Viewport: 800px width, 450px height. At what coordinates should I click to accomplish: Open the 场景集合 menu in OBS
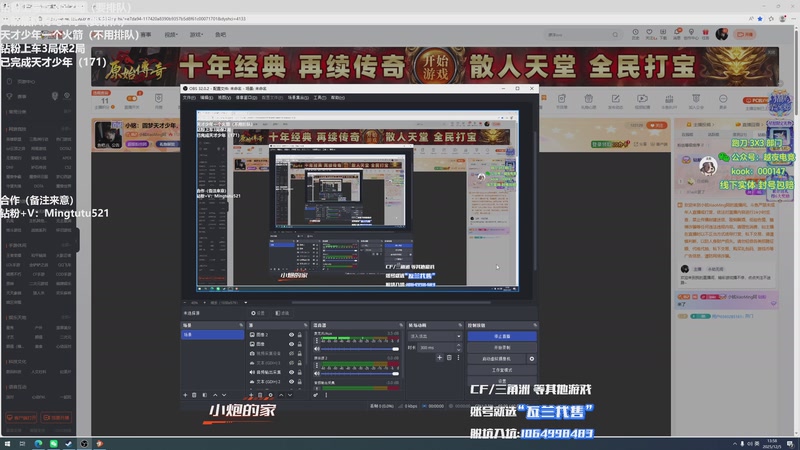[x=298, y=97]
